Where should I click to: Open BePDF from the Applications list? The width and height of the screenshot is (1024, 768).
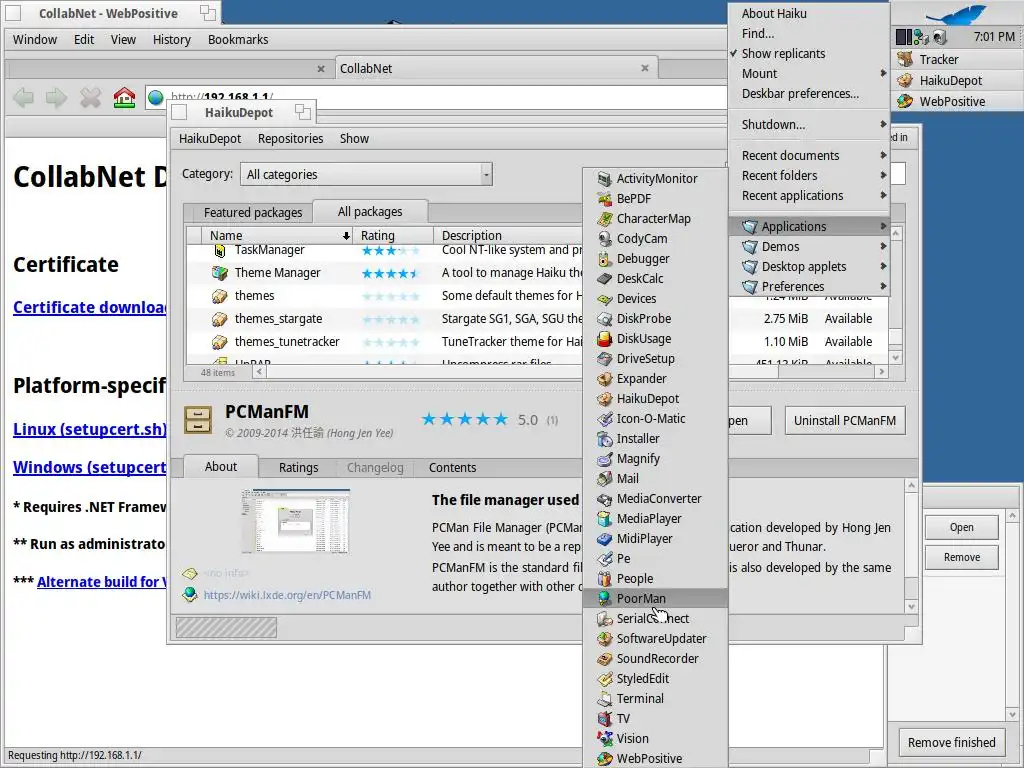(655, 199)
